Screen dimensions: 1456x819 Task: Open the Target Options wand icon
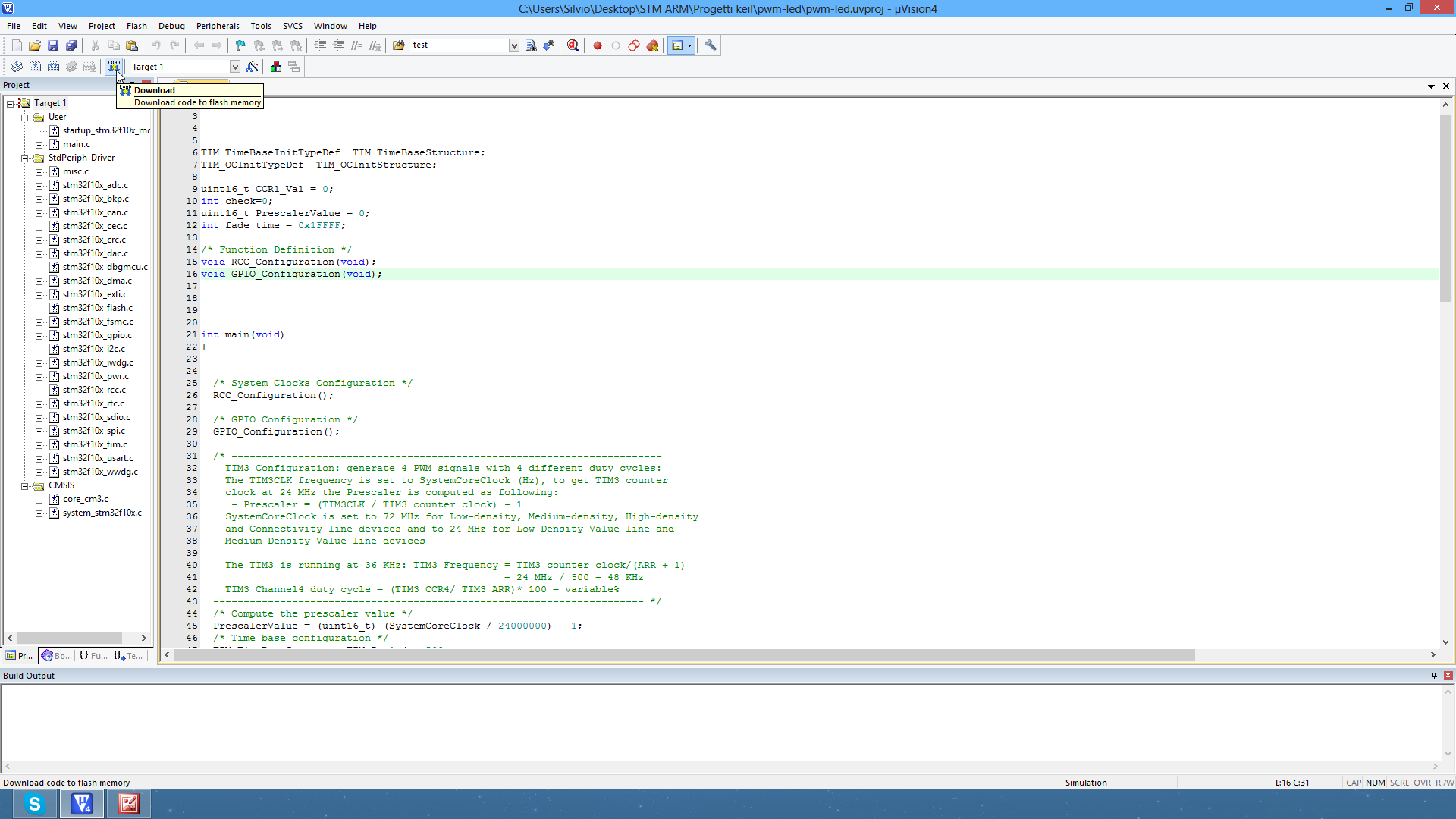[253, 67]
